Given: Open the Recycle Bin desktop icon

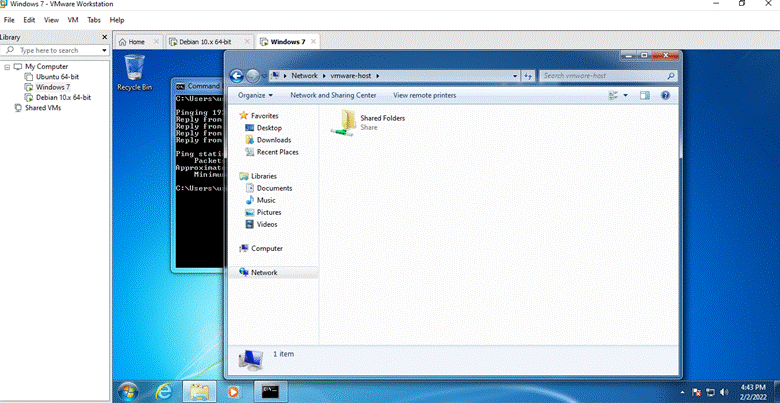Looking at the screenshot, I should tap(135, 73).
